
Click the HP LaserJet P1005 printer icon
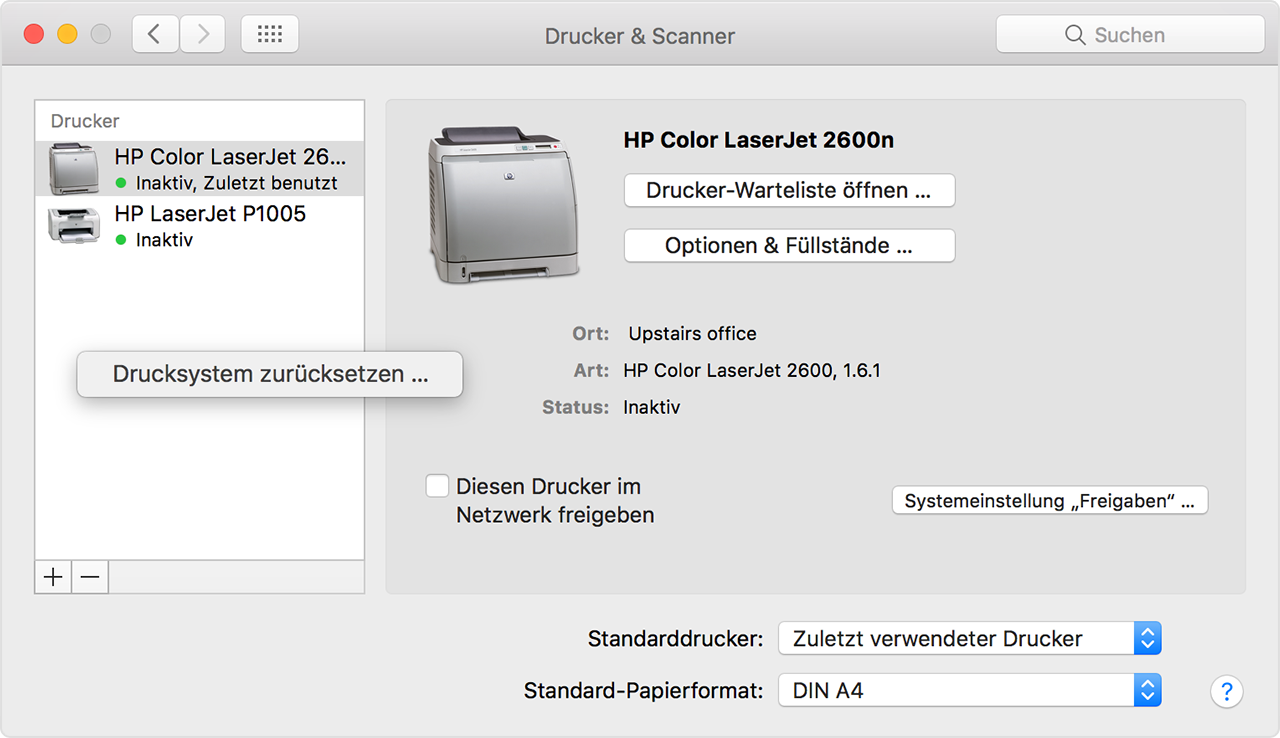74,224
